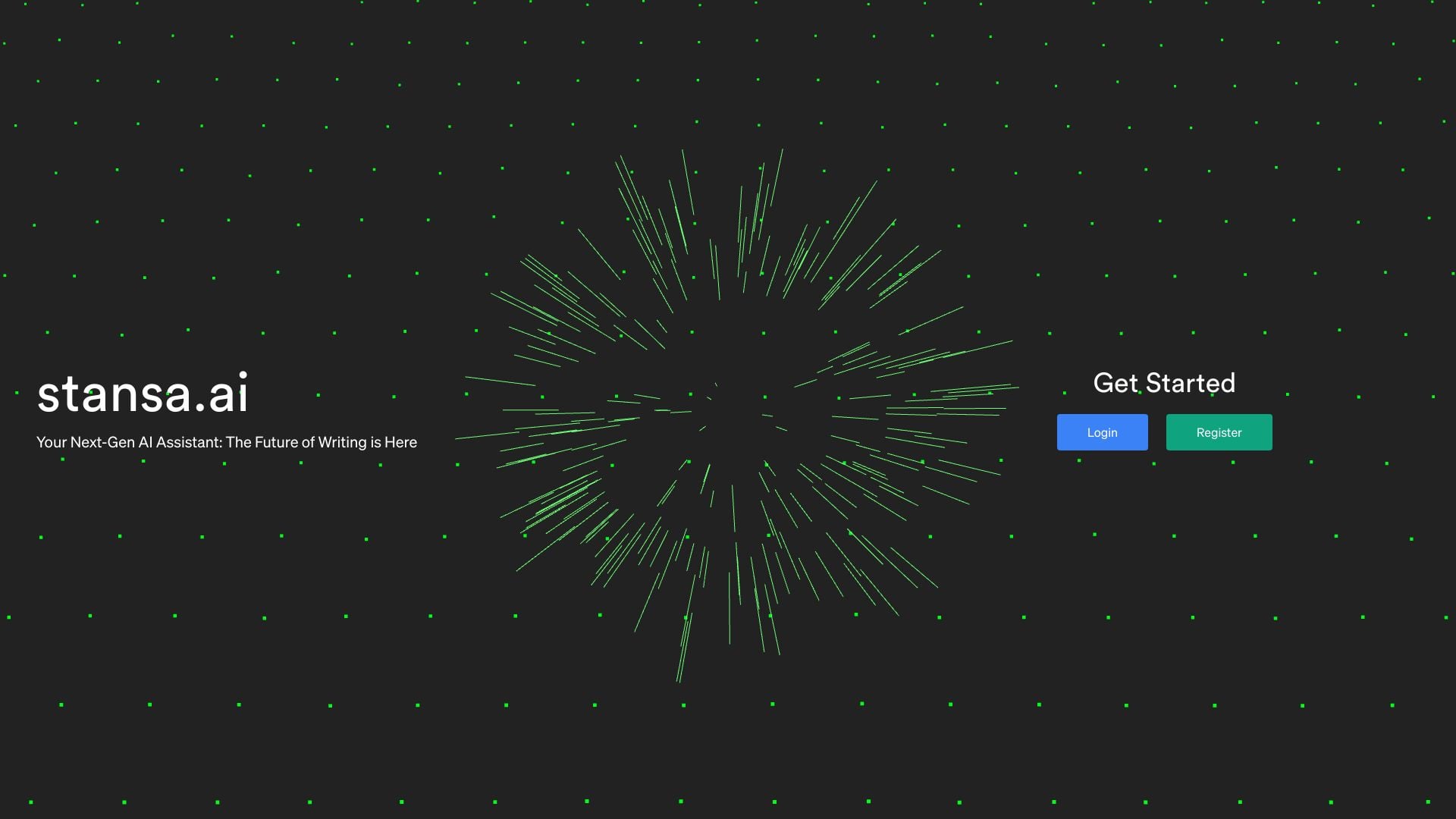Image resolution: width=1456 pixels, height=819 pixels.
Task: Select the blue Login button under Get Started
Action: click(x=1102, y=432)
